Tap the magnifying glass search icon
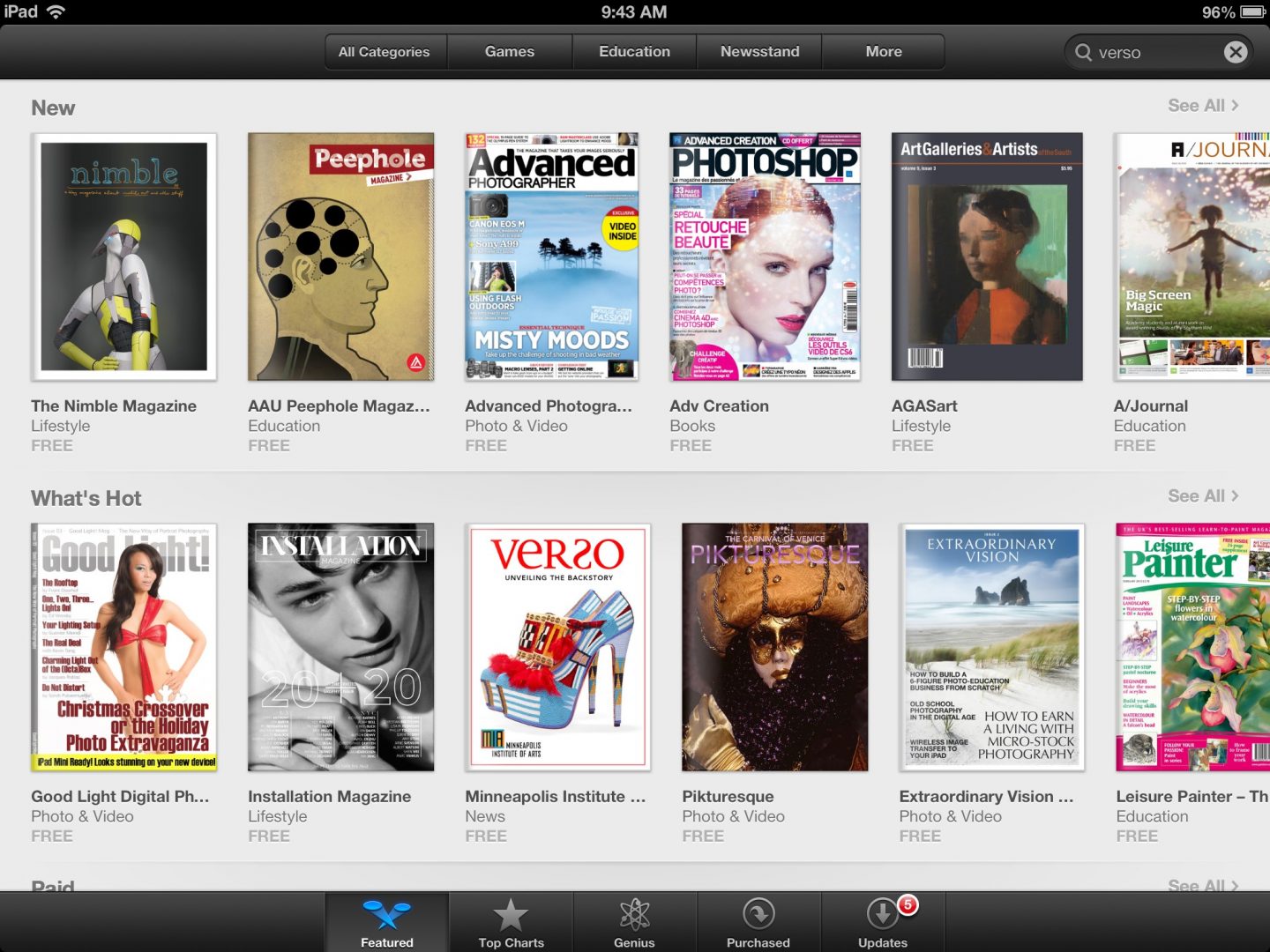 (1083, 52)
